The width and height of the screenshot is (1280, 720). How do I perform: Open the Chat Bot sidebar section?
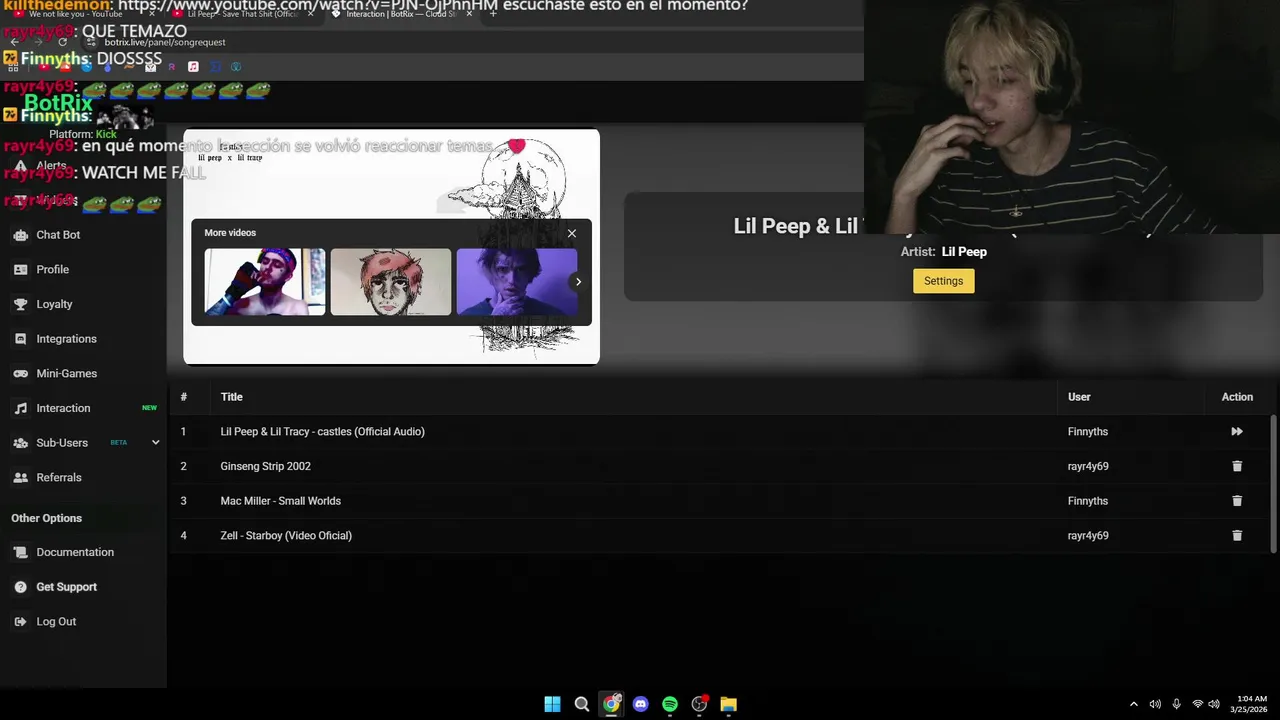58,235
